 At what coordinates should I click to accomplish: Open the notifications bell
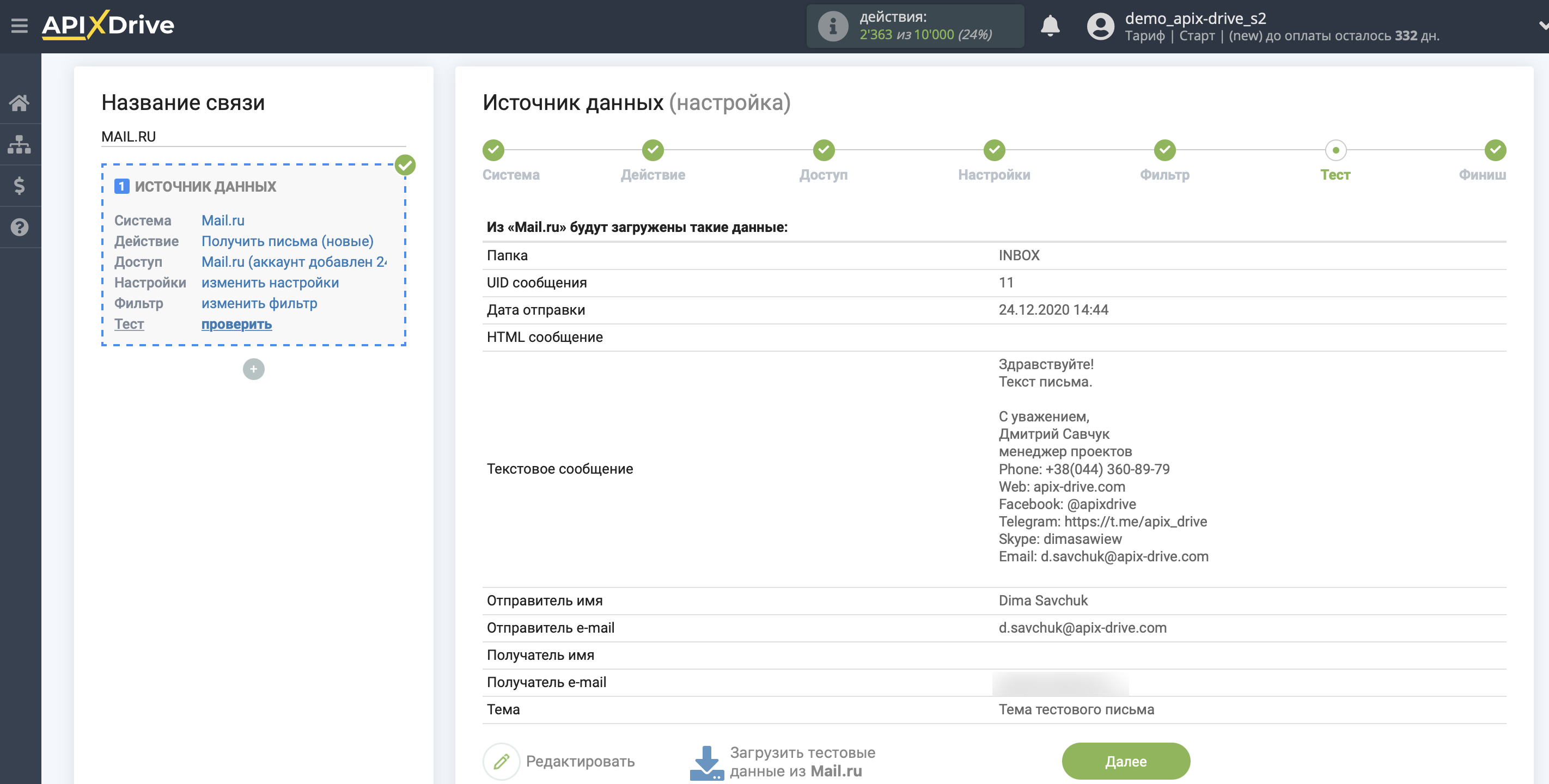[1050, 26]
